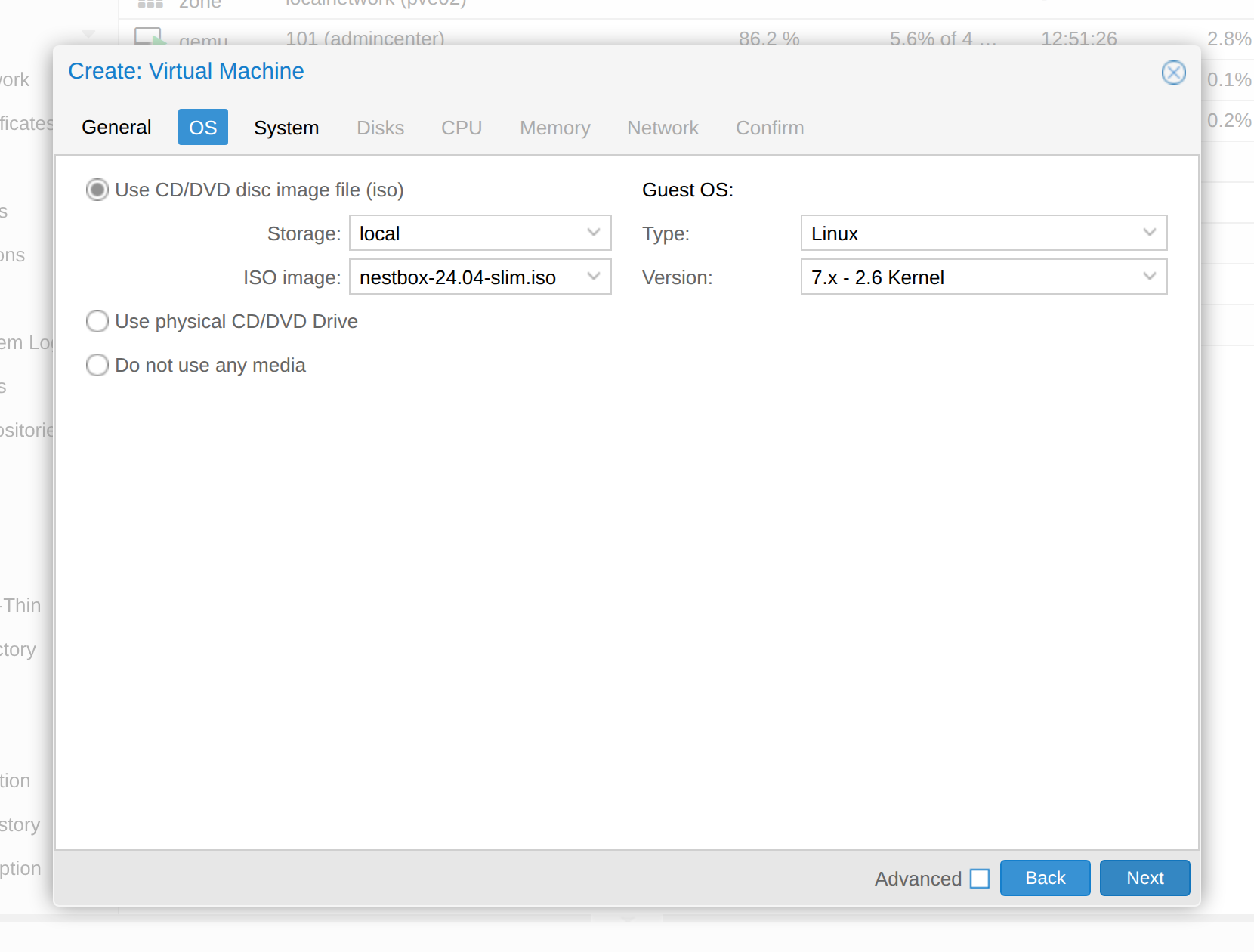1254x952 pixels.
Task: Select Use physical CD/DVD Drive option
Action: [97, 321]
